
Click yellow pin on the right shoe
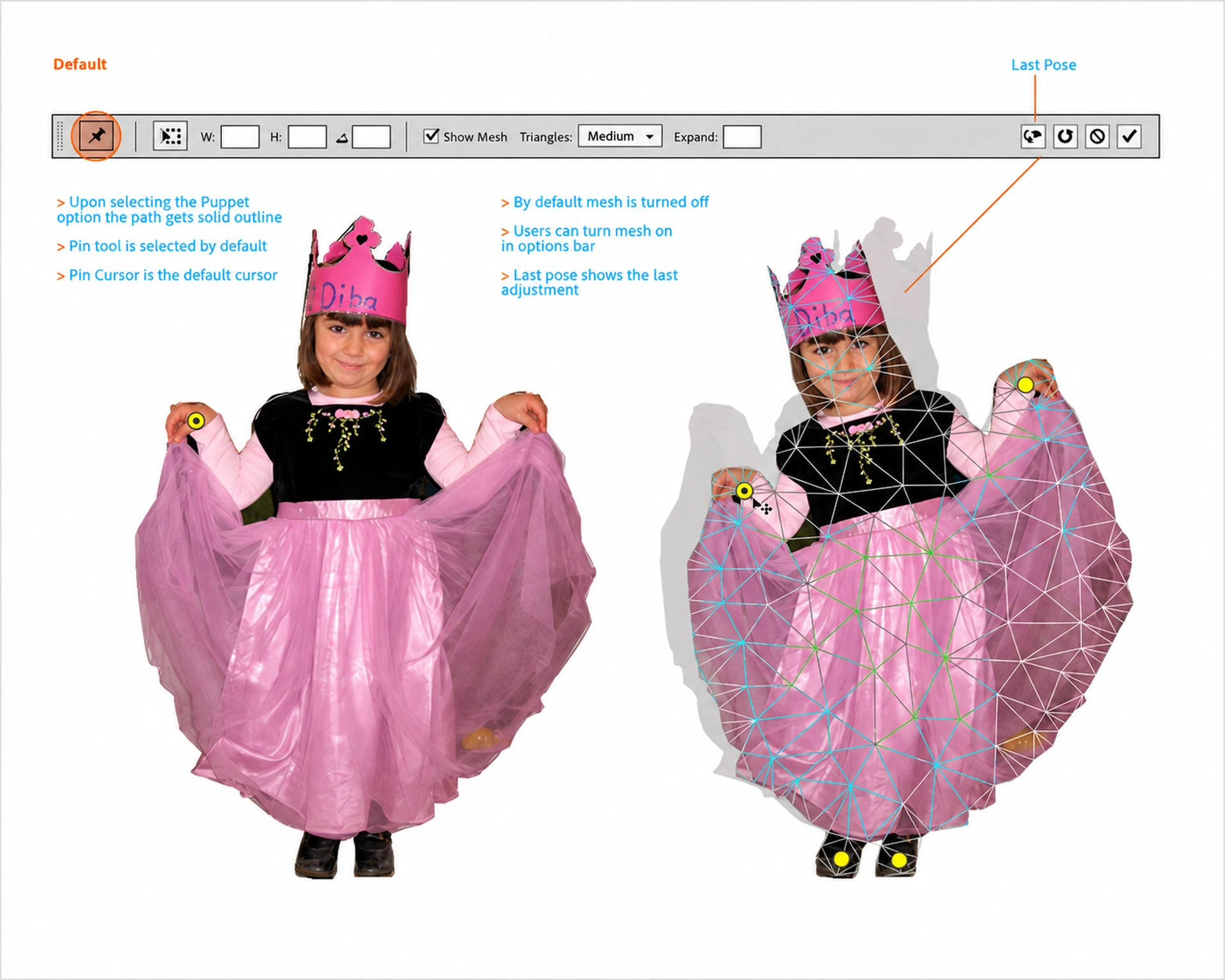pos(898,861)
